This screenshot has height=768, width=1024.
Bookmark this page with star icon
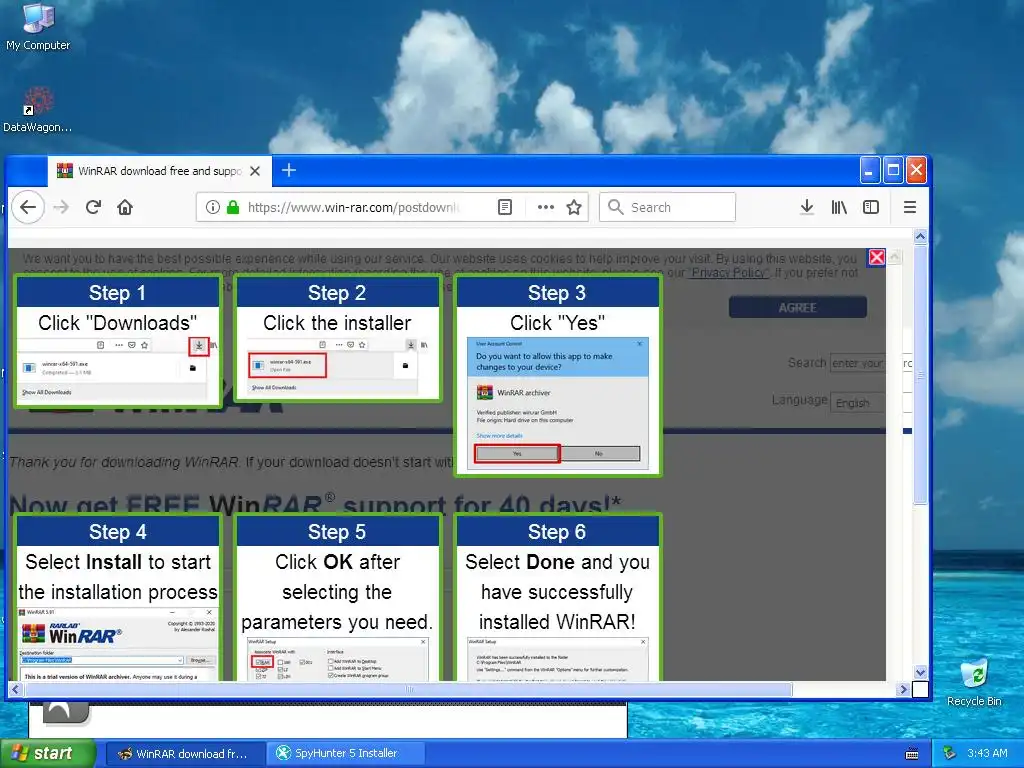574,208
